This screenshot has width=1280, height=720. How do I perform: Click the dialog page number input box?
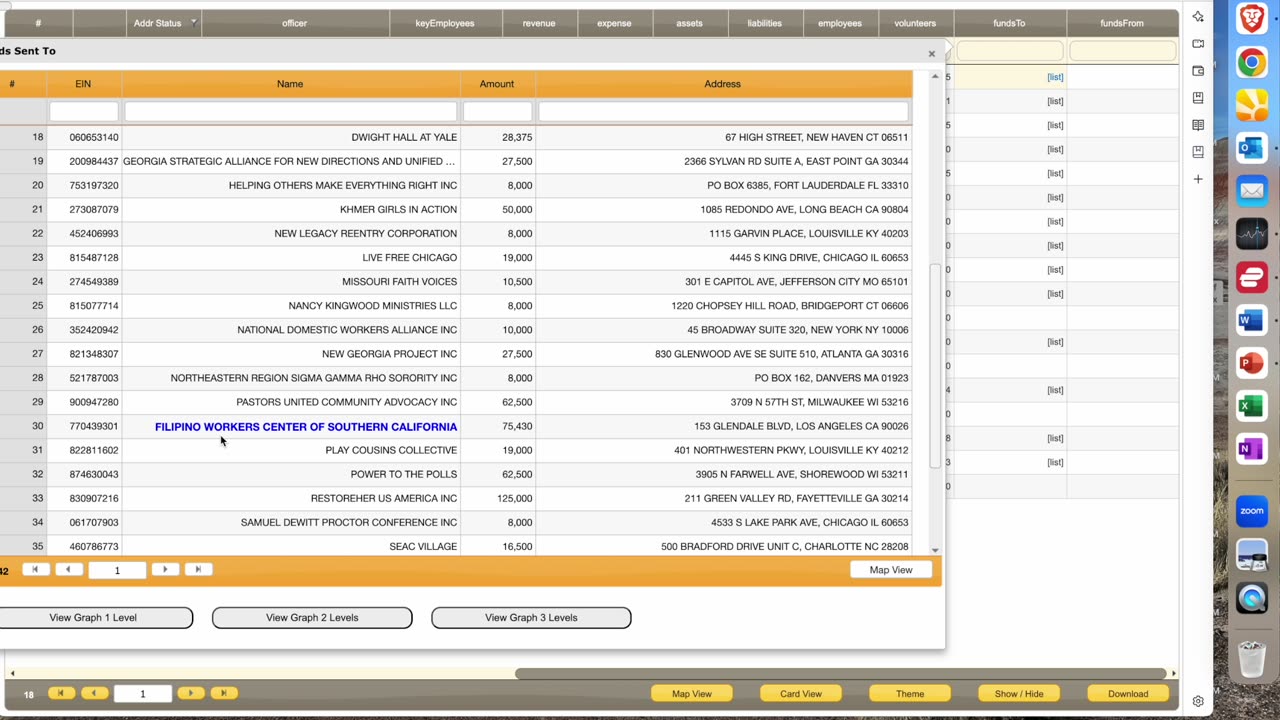point(117,570)
